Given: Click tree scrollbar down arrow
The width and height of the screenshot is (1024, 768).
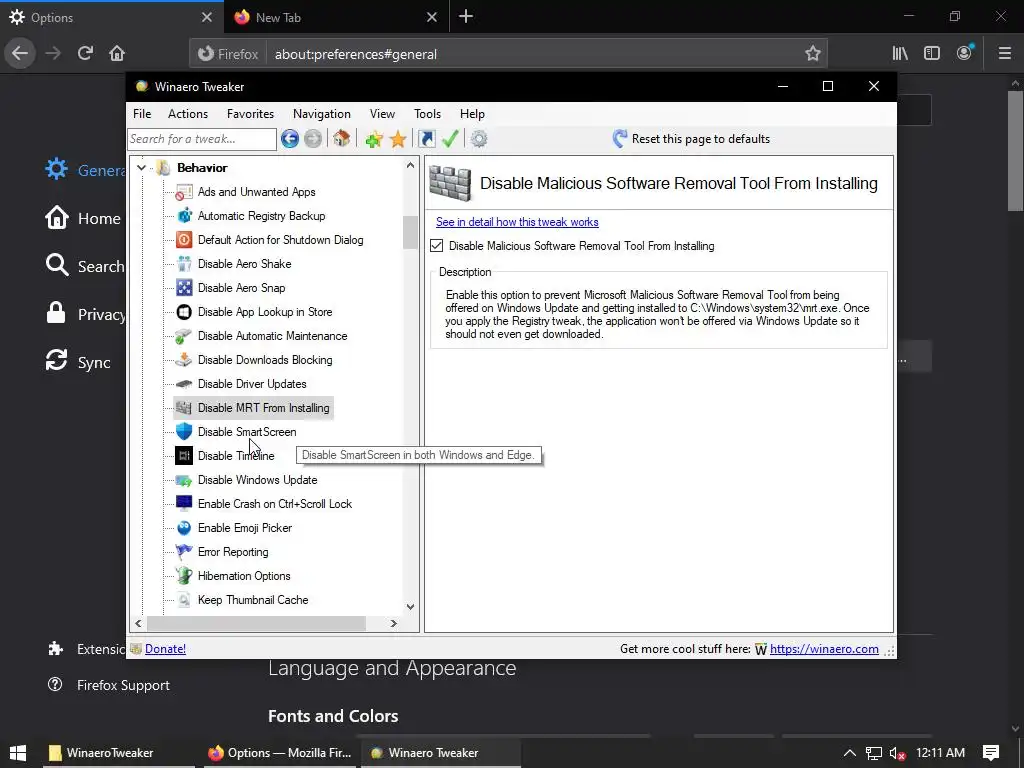Looking at the screenshot, I should click(x=410, y=607).
